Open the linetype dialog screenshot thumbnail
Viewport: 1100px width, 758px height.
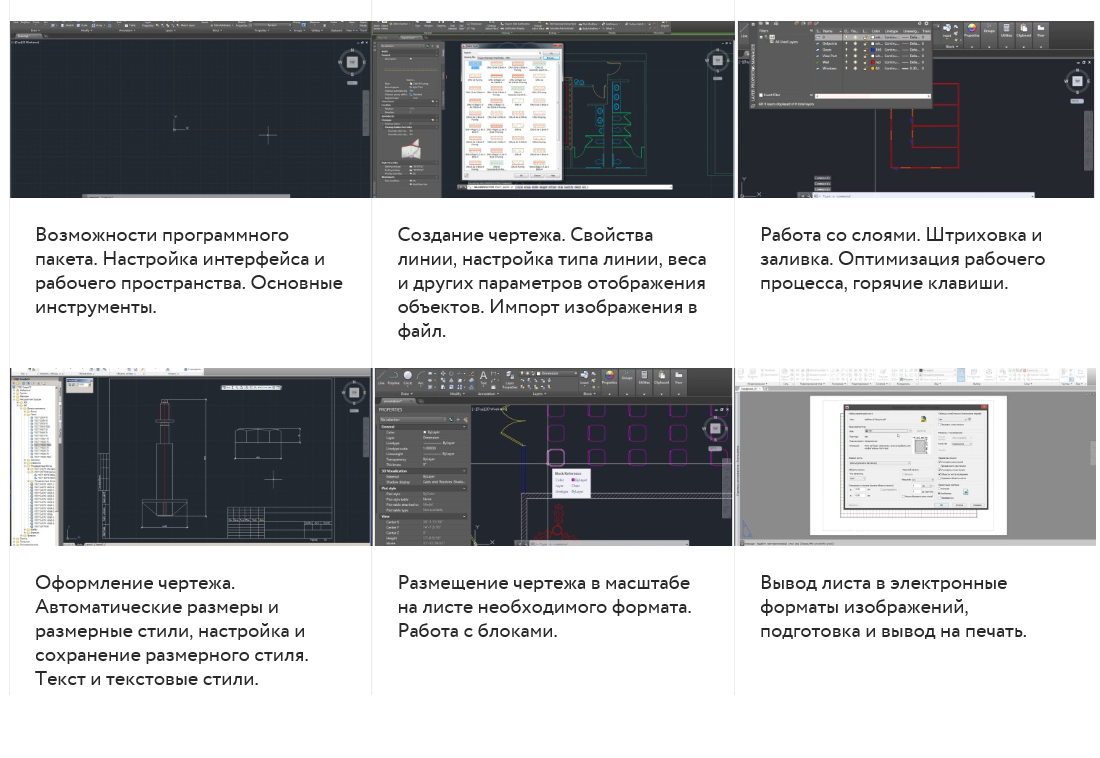tap(553, 109)
